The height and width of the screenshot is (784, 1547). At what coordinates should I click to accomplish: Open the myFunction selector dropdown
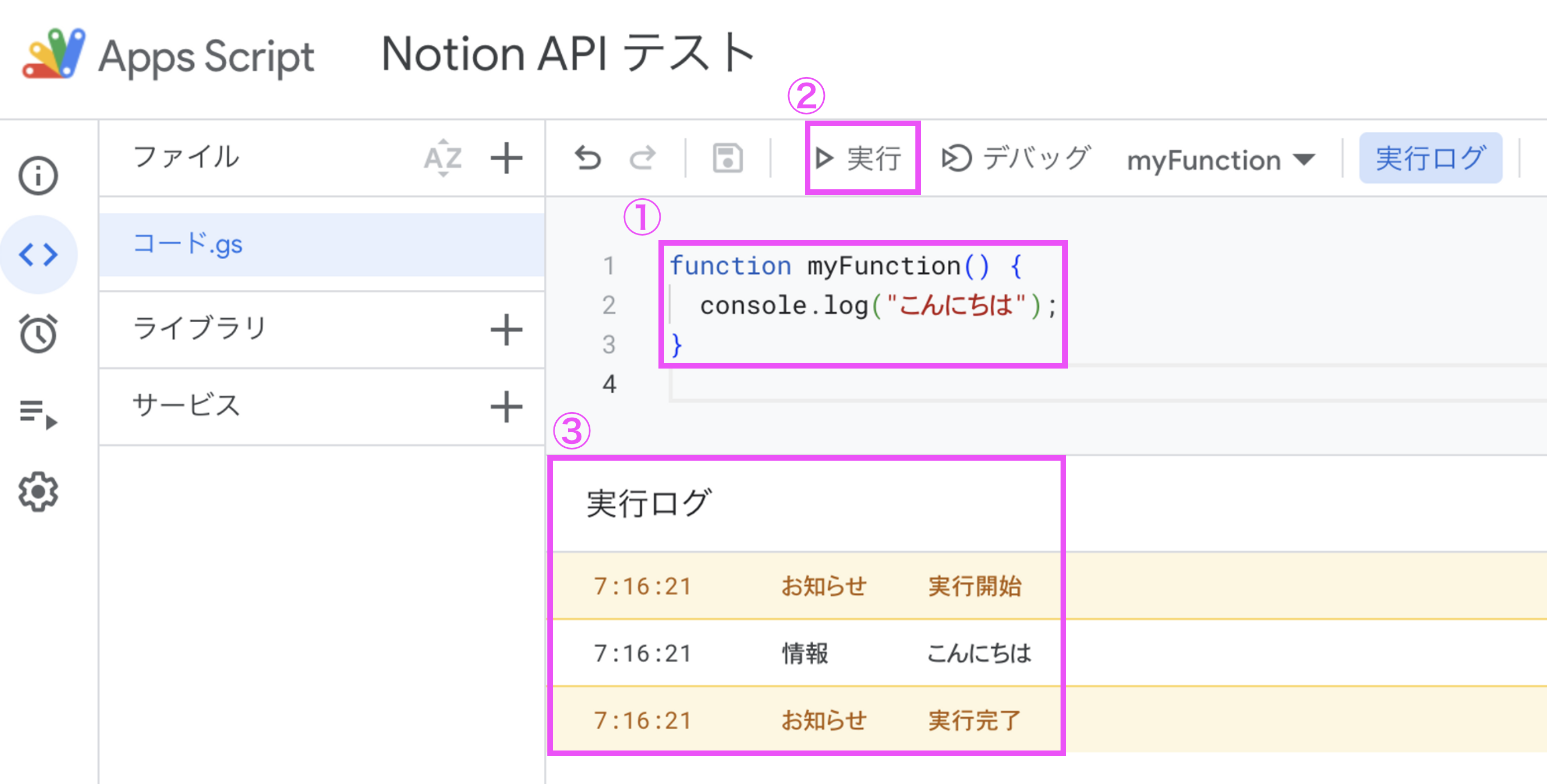[x=1221, y=160]
